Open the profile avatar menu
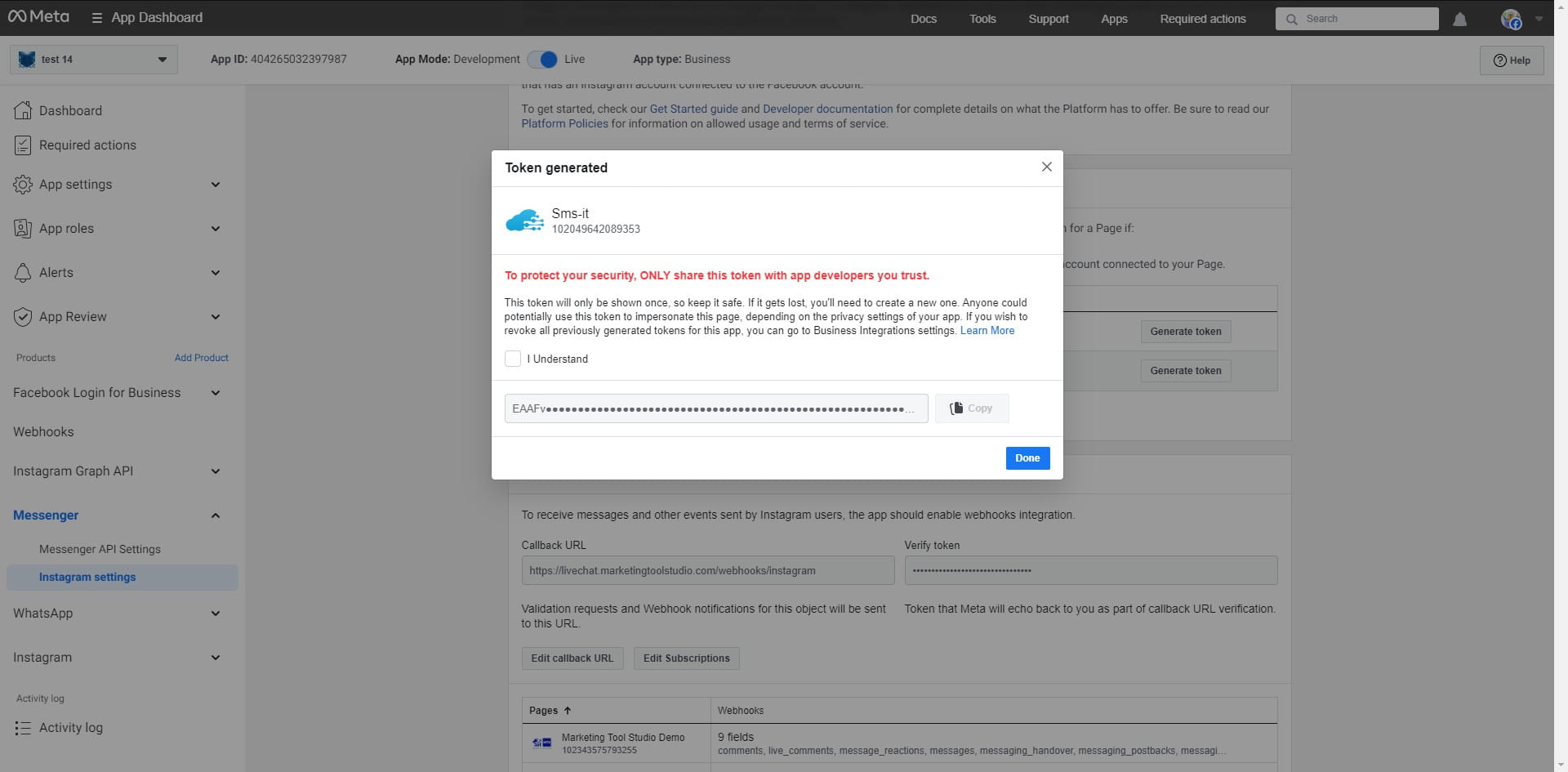This screenshot has width=1568, height=772. [1512, 19]
